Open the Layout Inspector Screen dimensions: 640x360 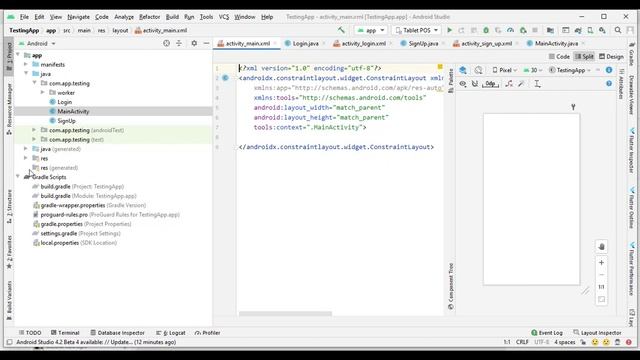pos(597,333)
